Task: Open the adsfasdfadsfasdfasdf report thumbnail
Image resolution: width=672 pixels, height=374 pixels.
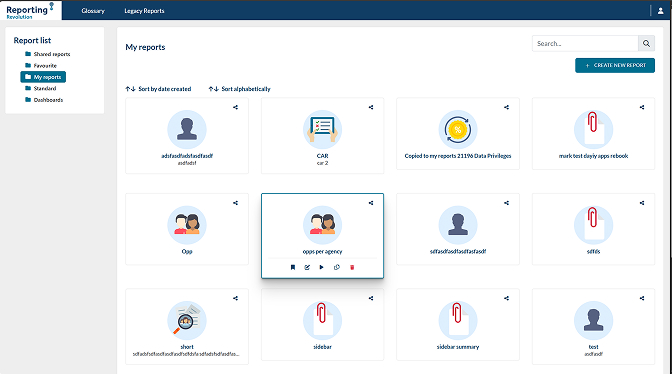Action: (187, 129)
